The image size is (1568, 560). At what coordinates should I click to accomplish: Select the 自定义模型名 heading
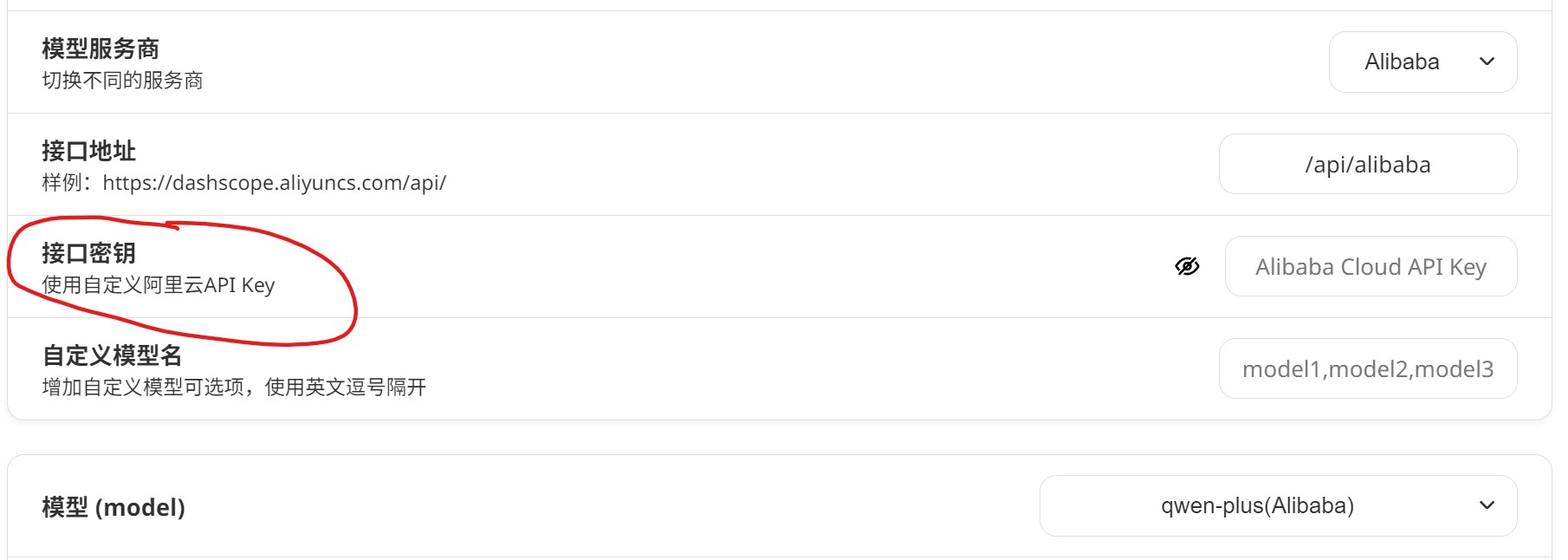click(x=112, y=355)
